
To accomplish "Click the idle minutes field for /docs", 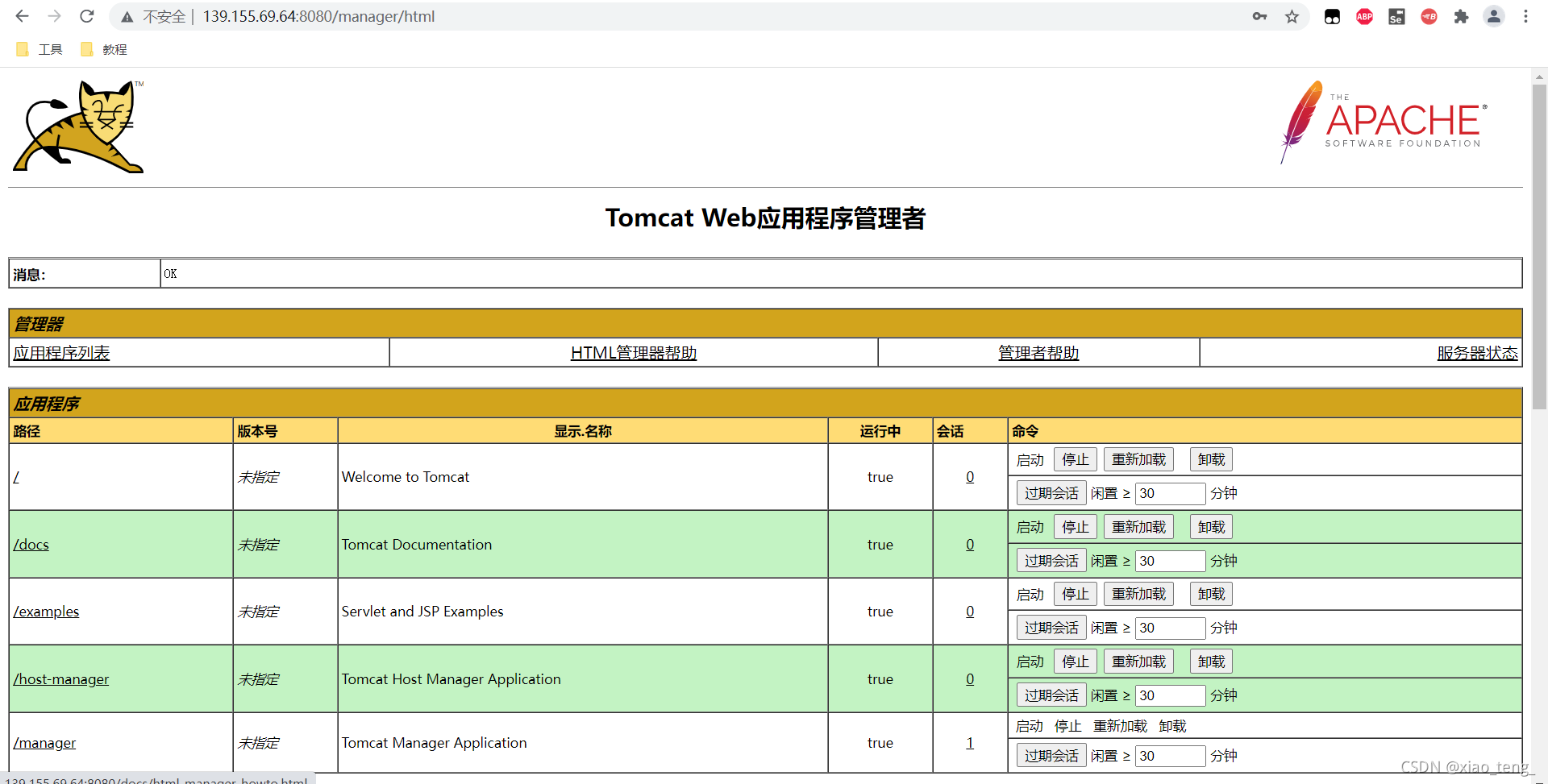I will (x=1170, y=561).
